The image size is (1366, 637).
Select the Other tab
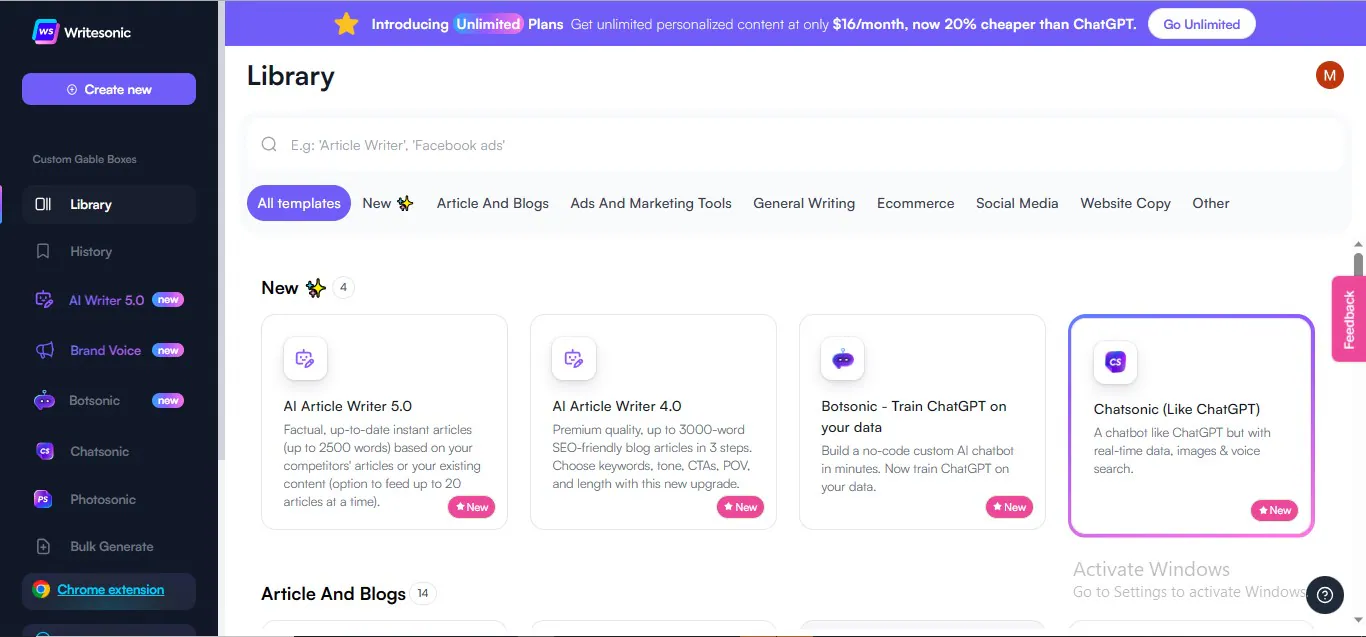tap(1211, 203)
